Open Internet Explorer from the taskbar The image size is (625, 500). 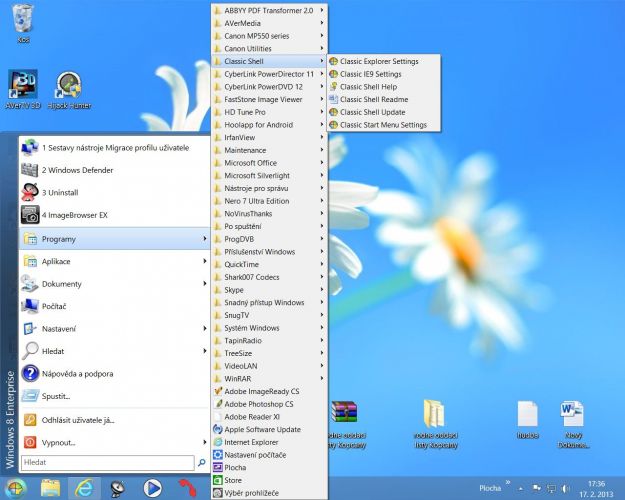click(84, 488)
